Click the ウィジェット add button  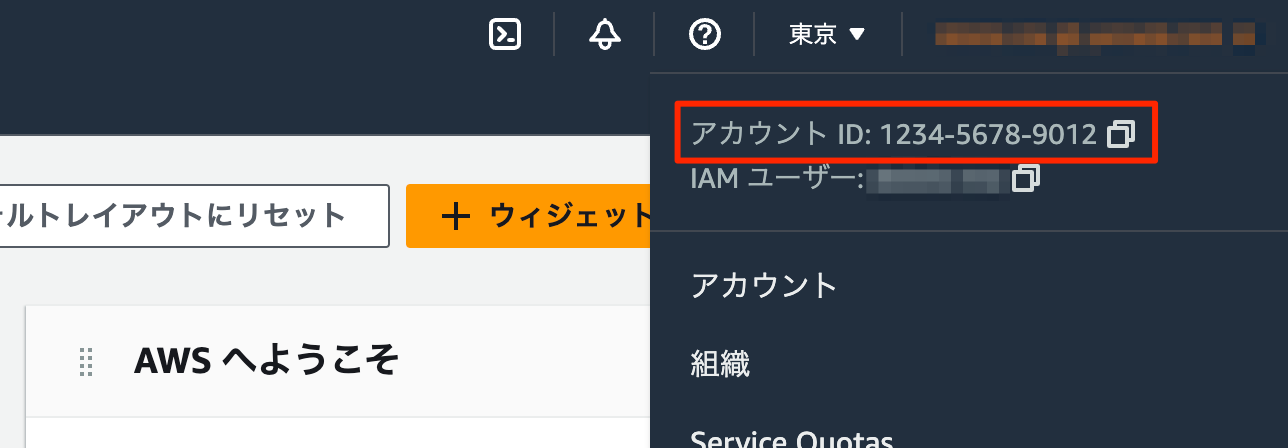(529, 215)
